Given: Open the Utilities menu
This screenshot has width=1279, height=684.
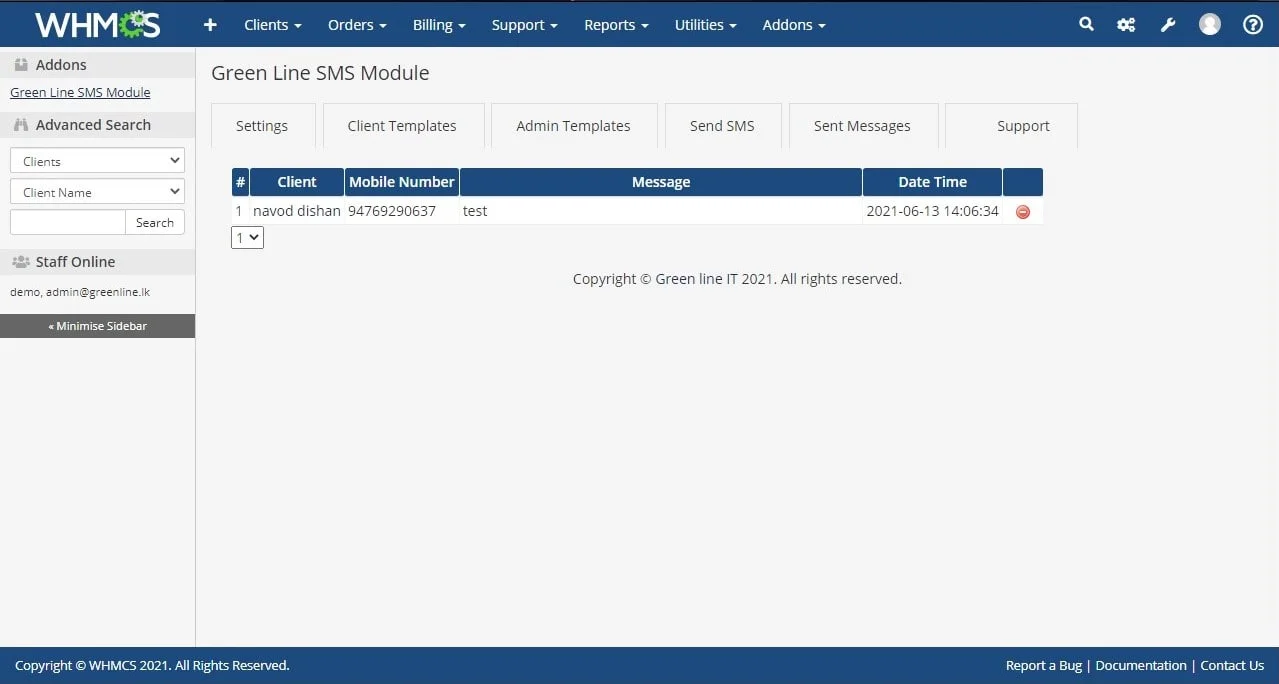Looking at the screenshot, I should (705, 25).
